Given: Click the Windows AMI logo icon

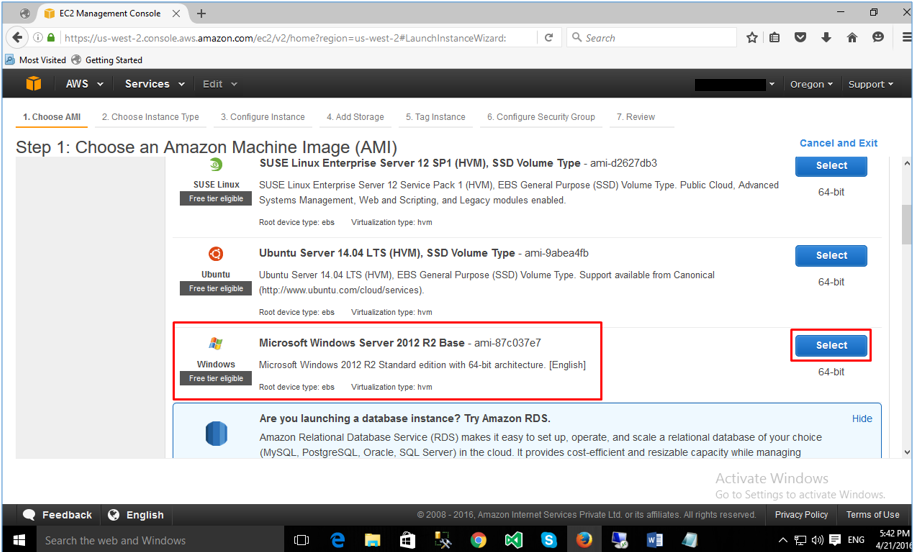Looking at the screenshot, I should tap(215, 343).
